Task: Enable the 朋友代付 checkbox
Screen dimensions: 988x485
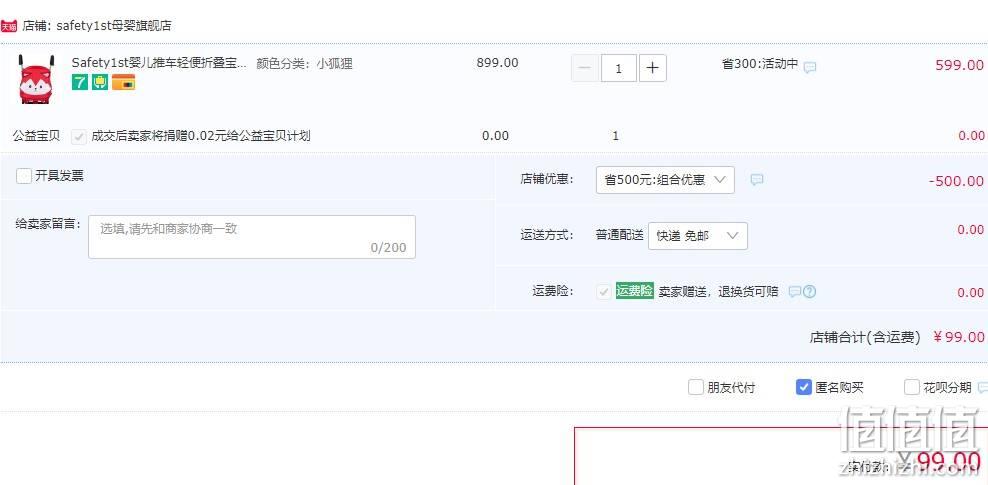Action: (x=696, y=387)
